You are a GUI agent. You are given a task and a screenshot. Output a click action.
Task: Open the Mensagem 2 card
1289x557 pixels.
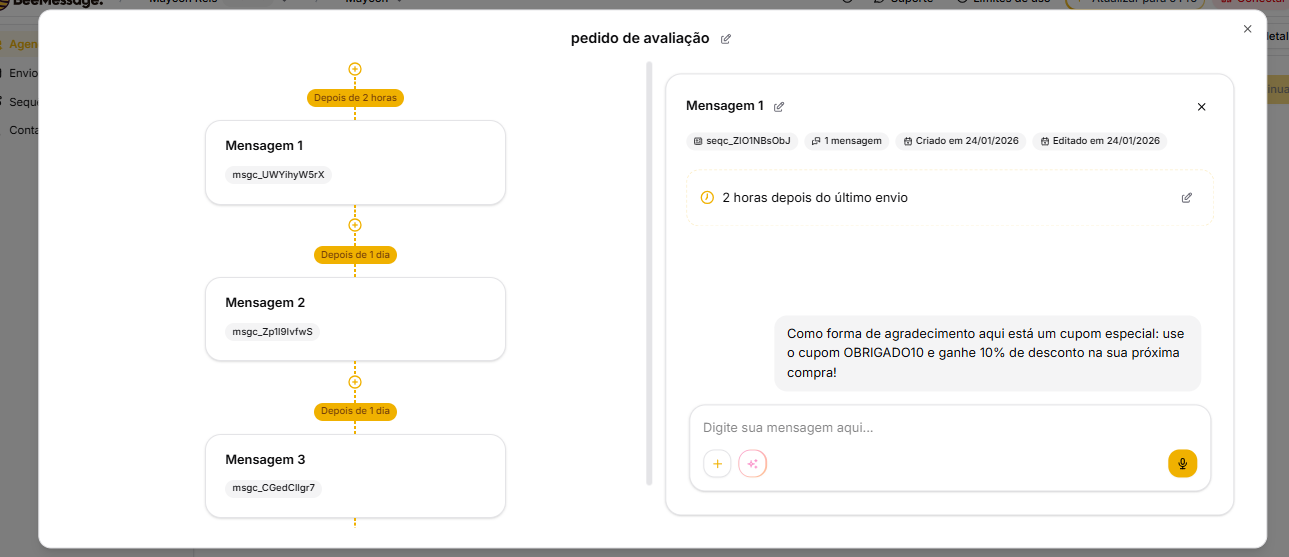(355, 318)
